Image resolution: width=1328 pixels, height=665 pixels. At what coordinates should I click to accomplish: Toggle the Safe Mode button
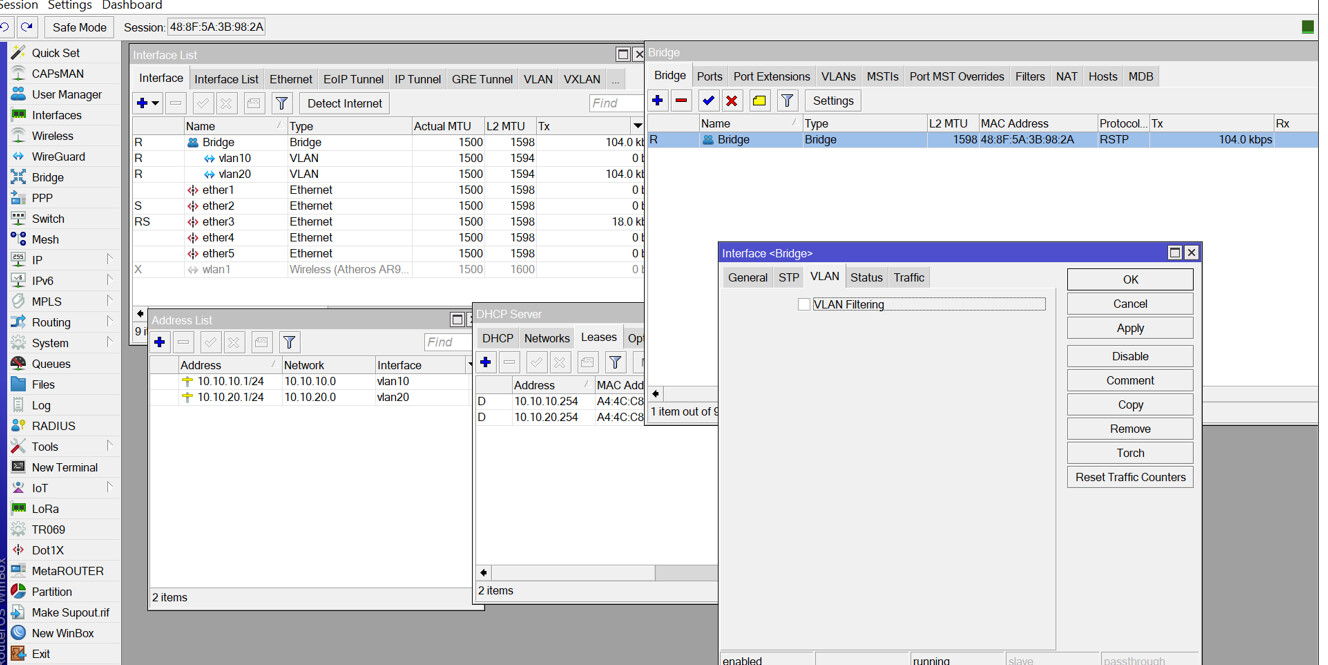(79, 27)
